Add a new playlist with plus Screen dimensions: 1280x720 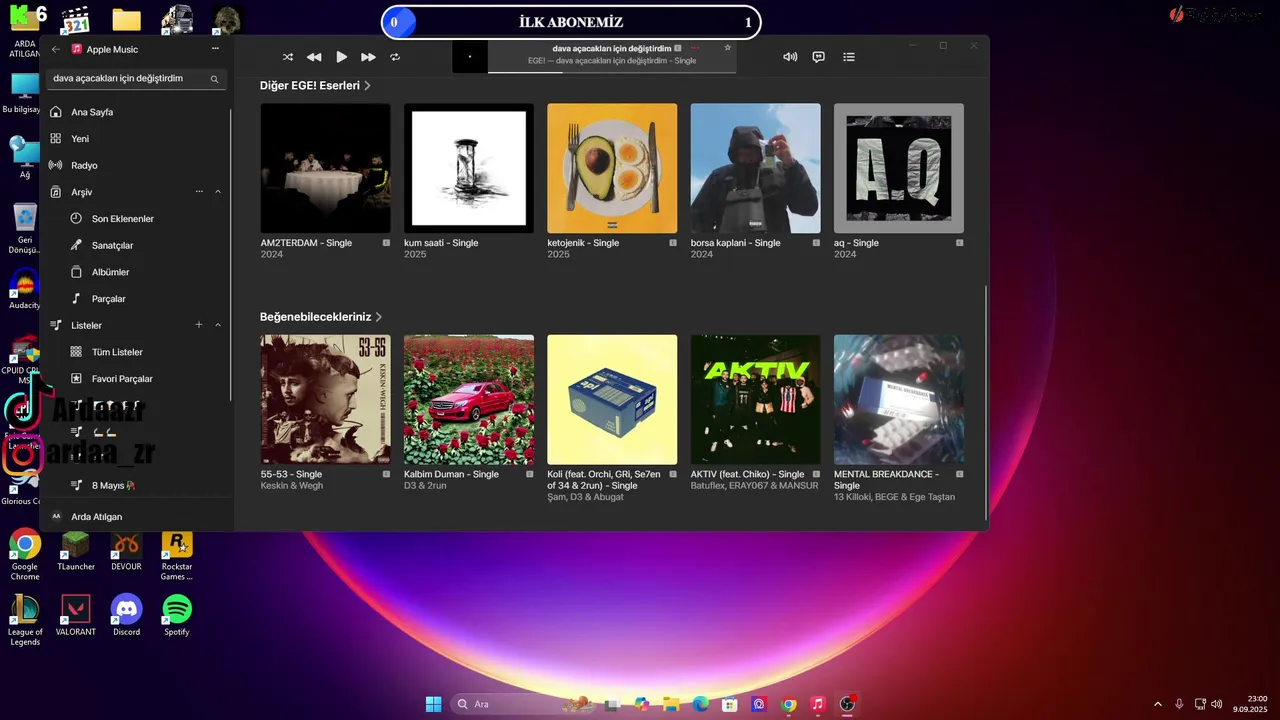(199, 325)
